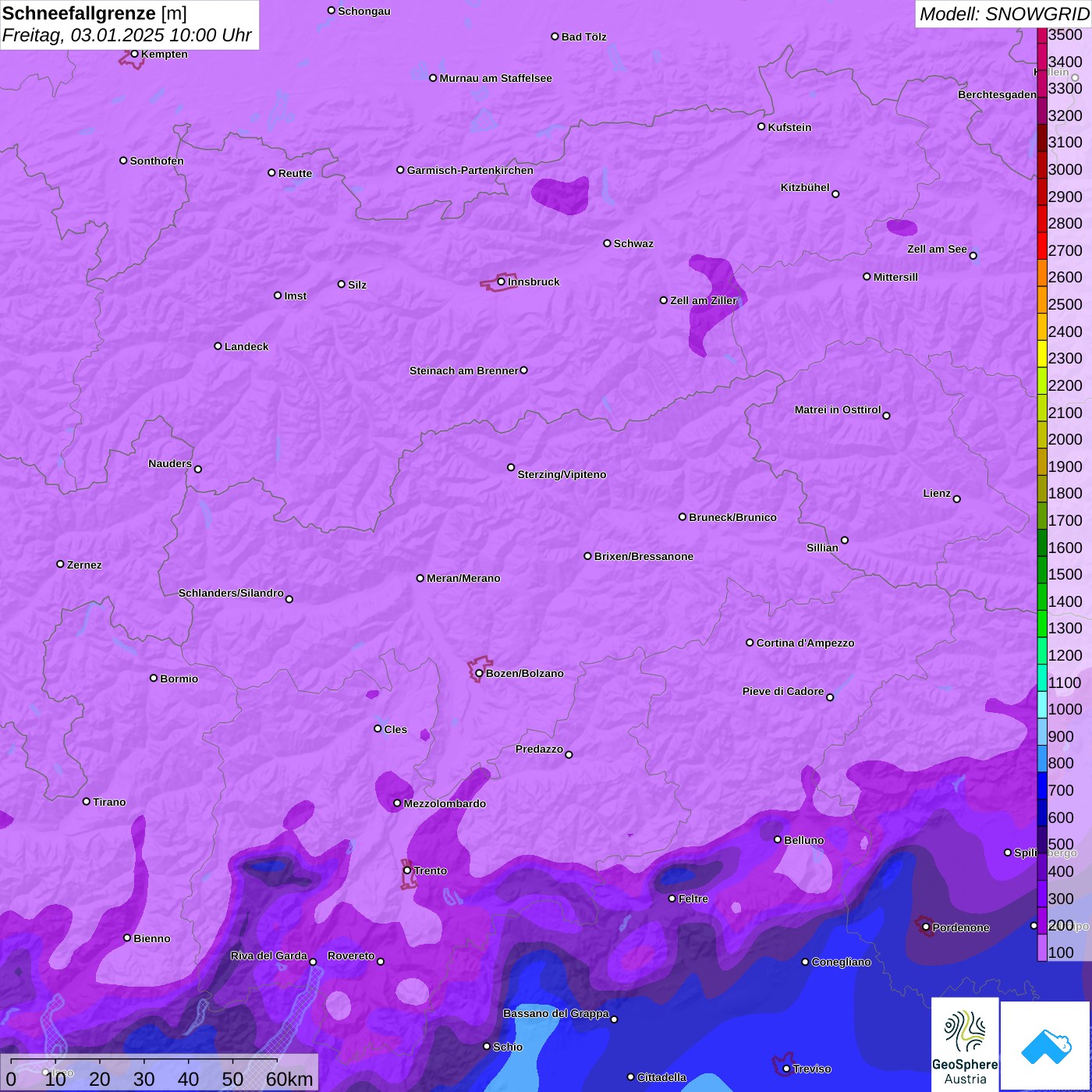Click the Nauders location dot

point(198,470)
